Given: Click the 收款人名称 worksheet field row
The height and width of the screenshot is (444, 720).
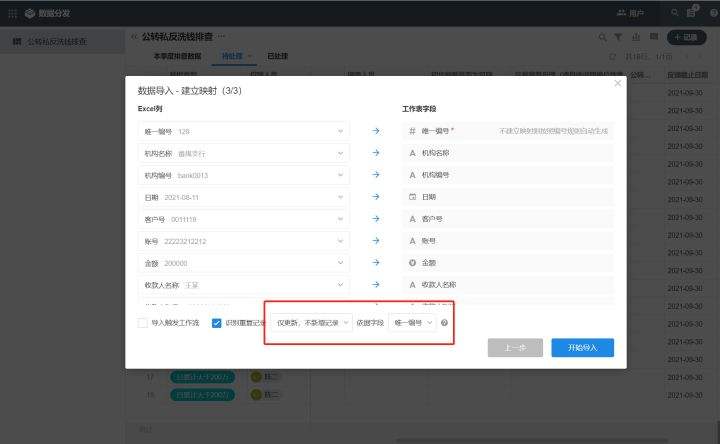Looking at the screenshot, I should pyautogui.click(x=508, y=285).
